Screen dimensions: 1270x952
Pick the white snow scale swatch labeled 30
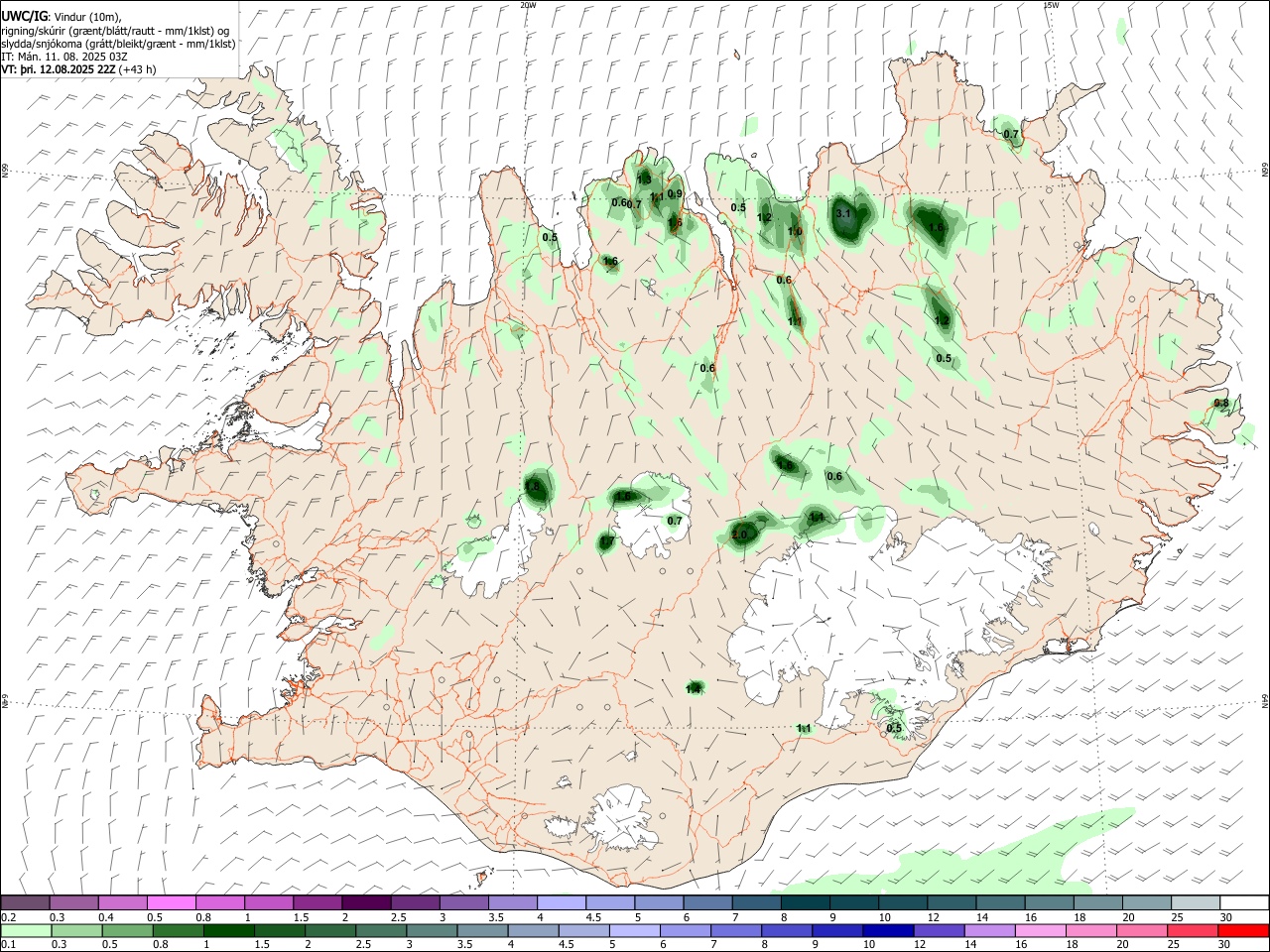click(x=1244, y=902)
